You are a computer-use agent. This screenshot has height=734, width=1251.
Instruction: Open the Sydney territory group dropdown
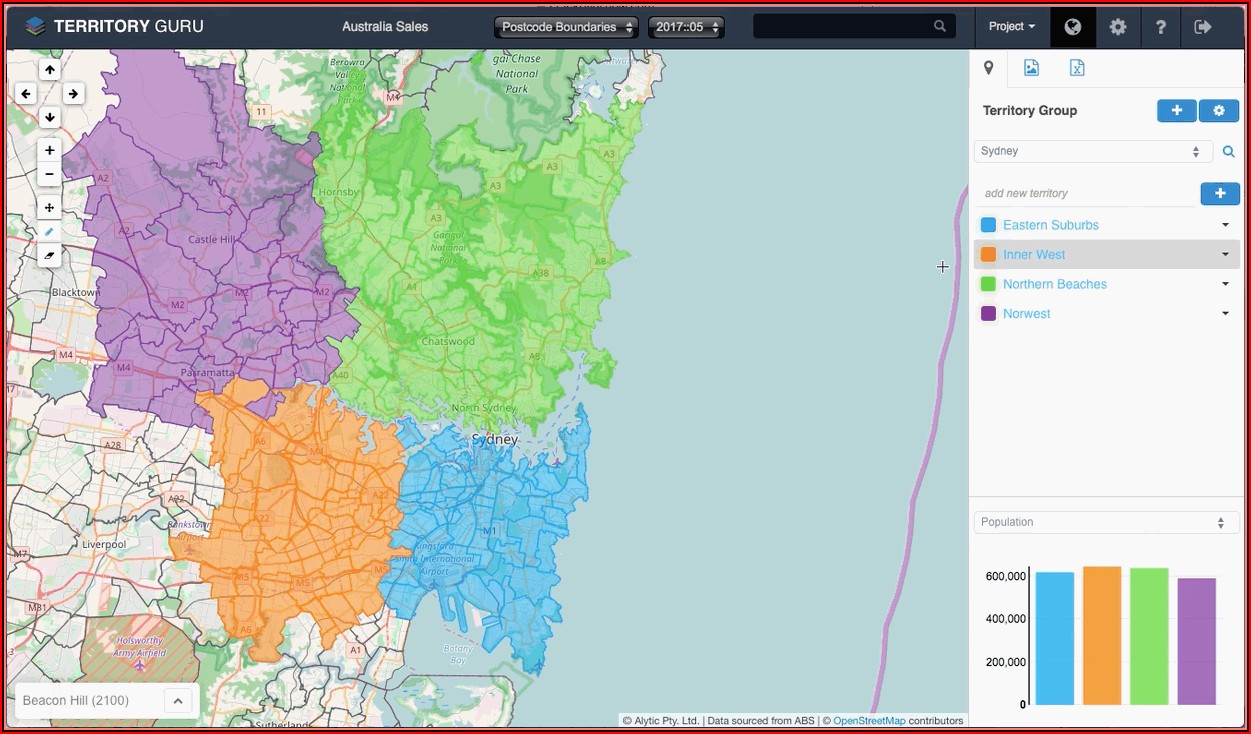(x=1092, y=151)
